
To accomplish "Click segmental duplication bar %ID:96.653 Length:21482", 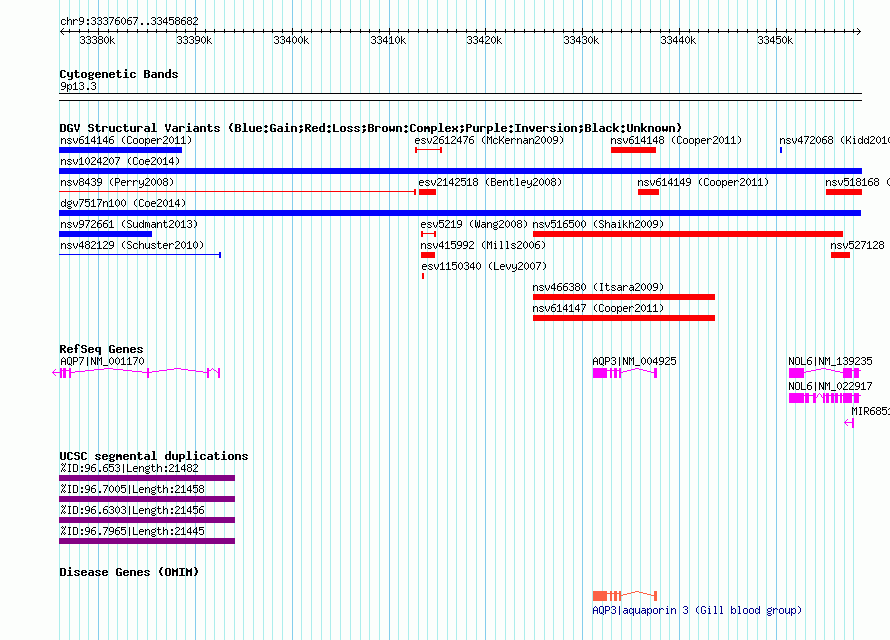I will [x=147, y=478].
